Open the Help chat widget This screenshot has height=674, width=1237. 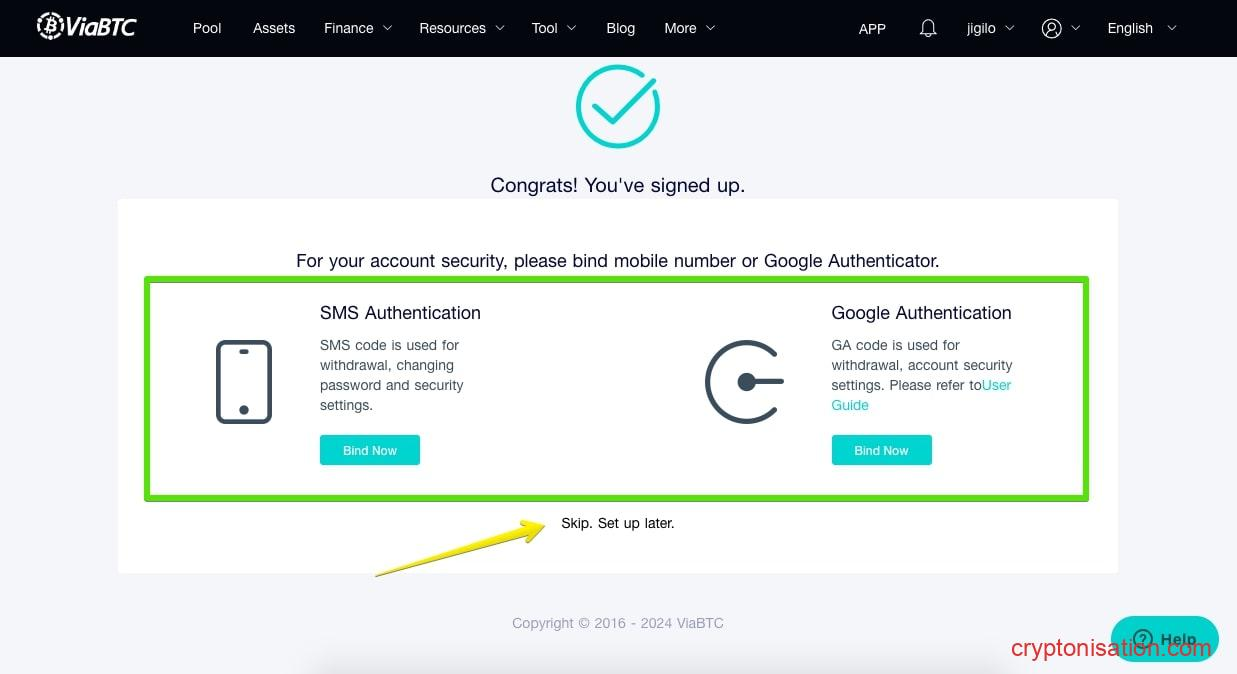tap(1164, 639)
